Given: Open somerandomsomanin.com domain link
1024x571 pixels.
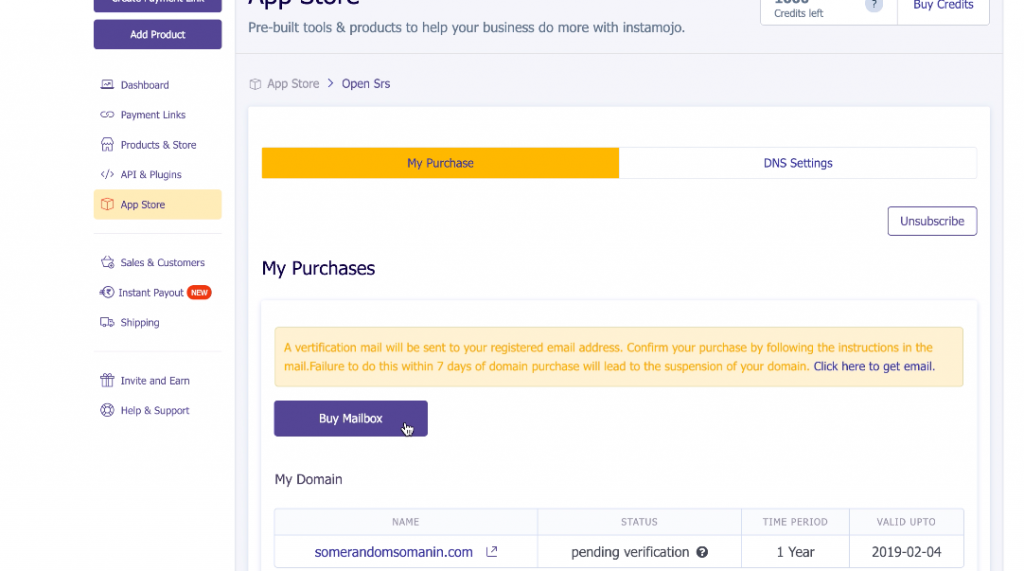Looking at the screenshot, I should click(x=393, y=552).
